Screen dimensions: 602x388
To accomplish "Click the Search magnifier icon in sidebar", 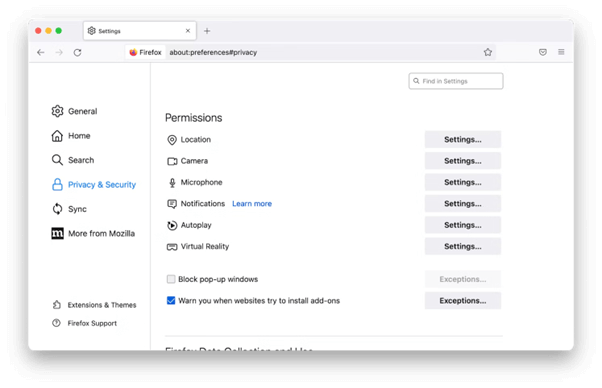I will tap(57, 160).
